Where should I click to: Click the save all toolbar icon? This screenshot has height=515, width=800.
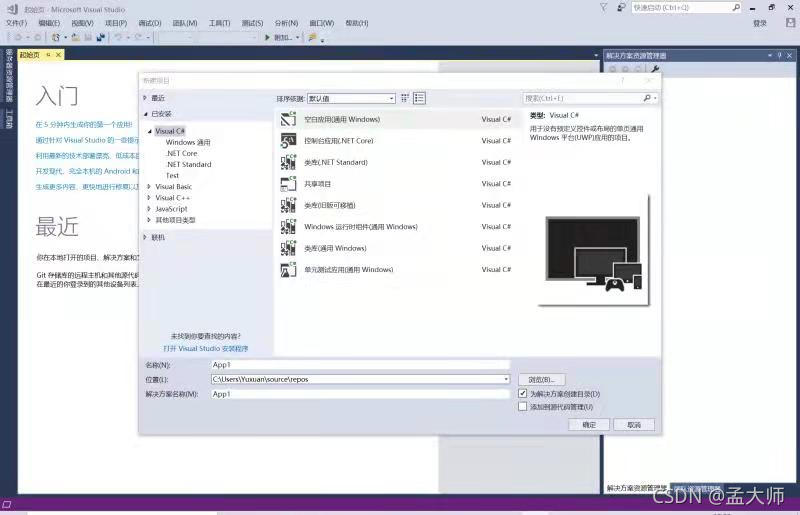(x=101, y=37)
